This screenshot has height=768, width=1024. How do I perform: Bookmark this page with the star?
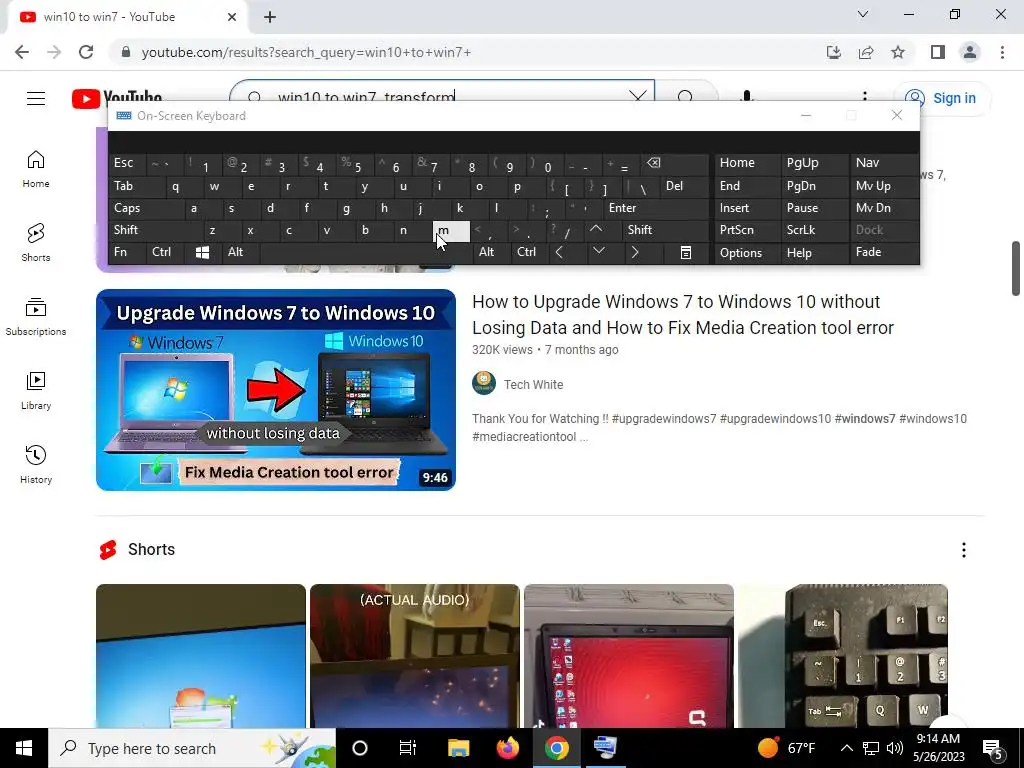click(x=898, y=52)
